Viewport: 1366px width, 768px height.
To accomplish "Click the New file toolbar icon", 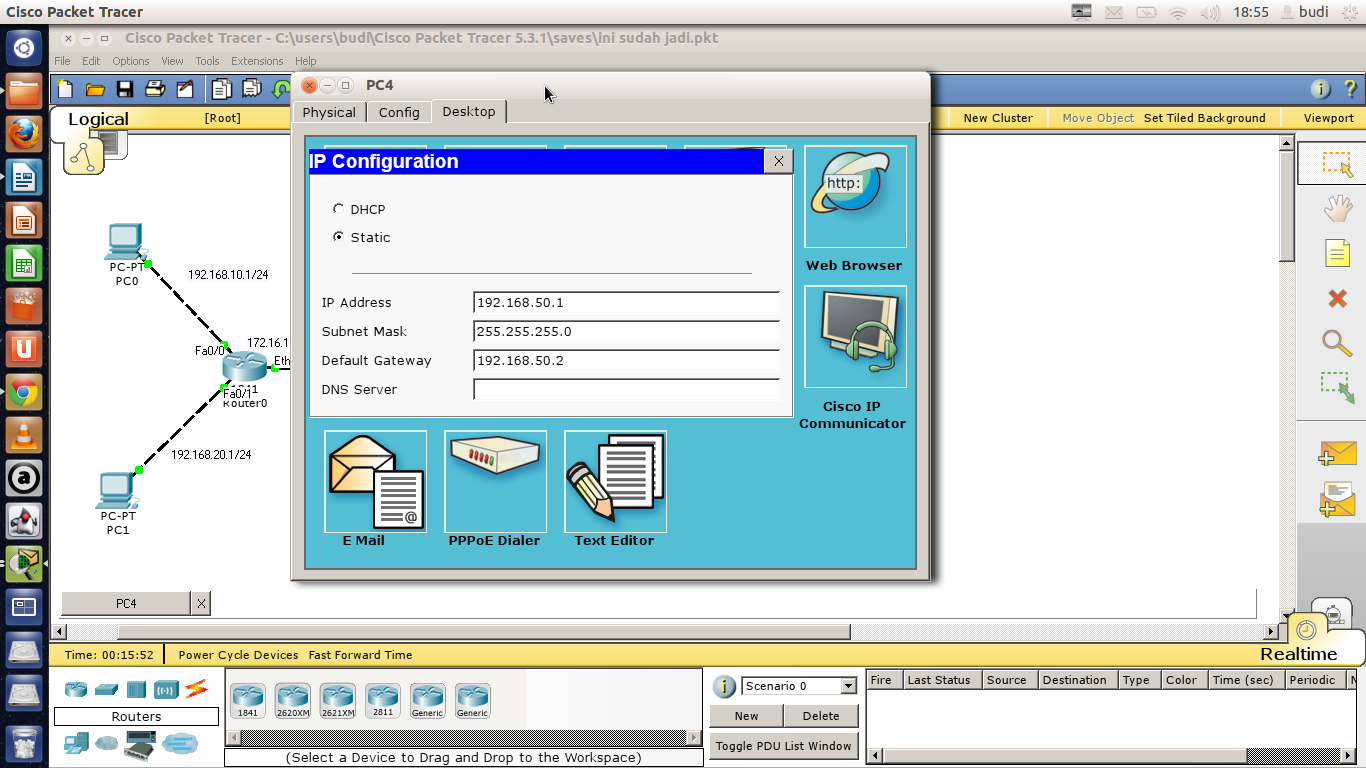I will tap(65, 89).
